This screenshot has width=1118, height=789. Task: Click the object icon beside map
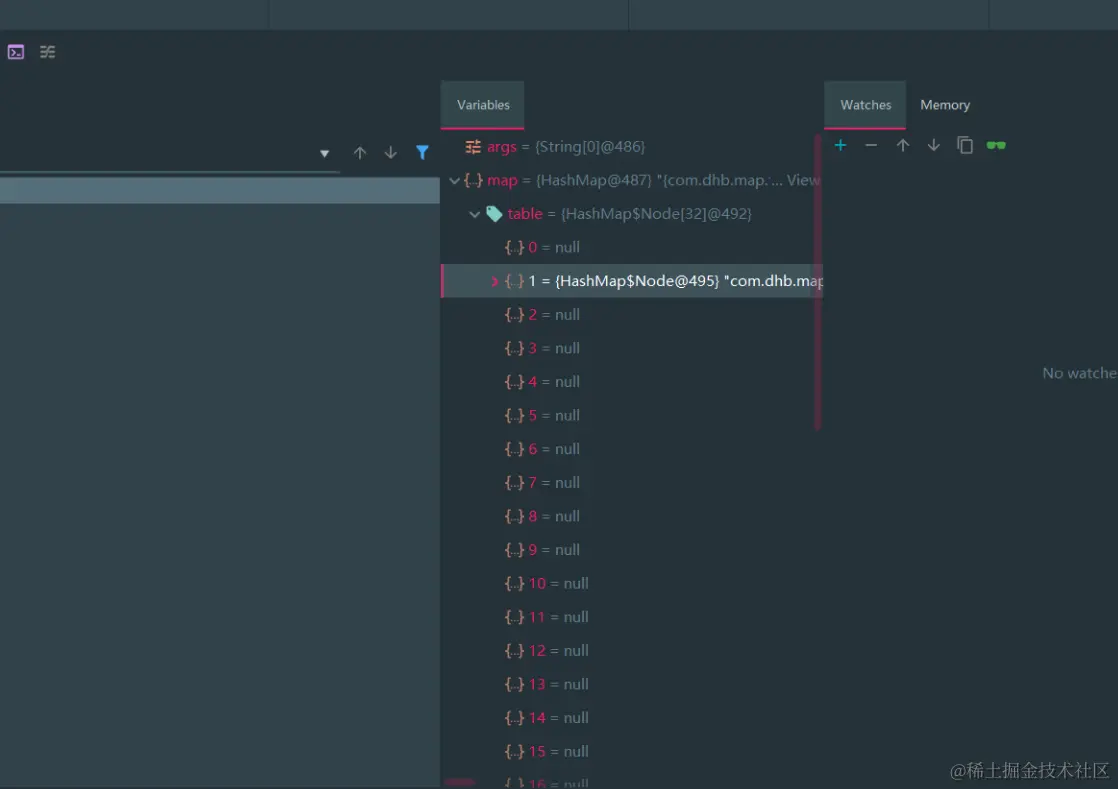(473, 180)
